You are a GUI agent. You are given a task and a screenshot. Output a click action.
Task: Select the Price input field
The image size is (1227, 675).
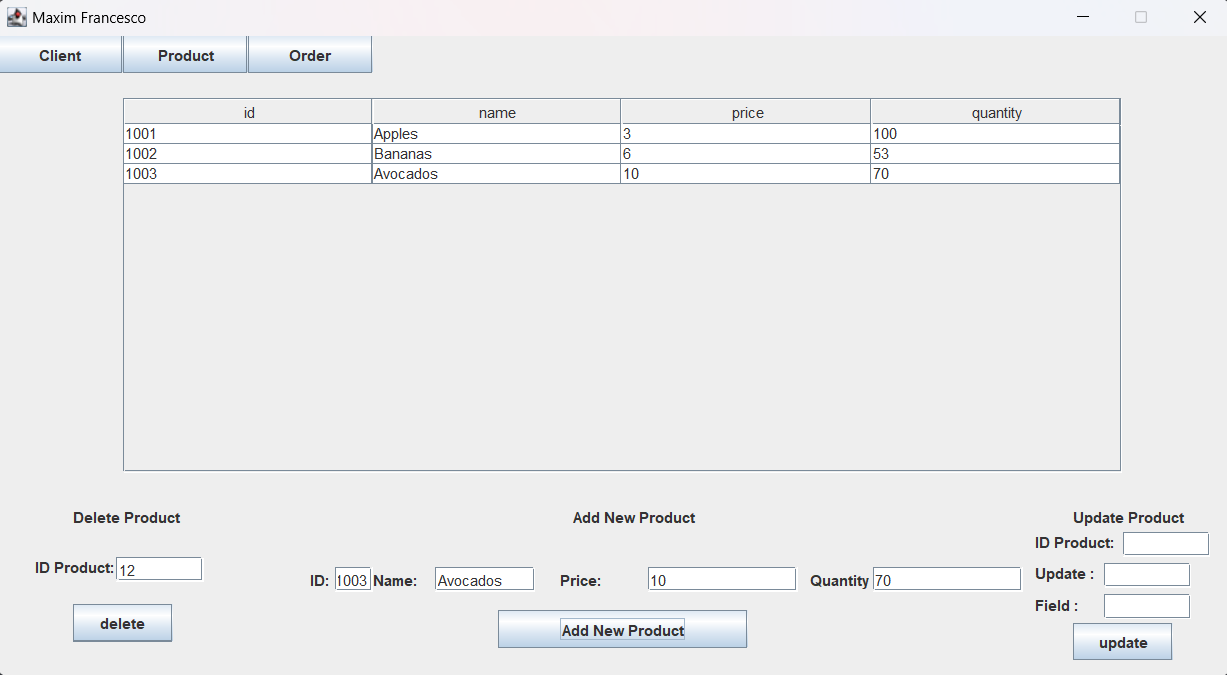(x=721, y=580)
